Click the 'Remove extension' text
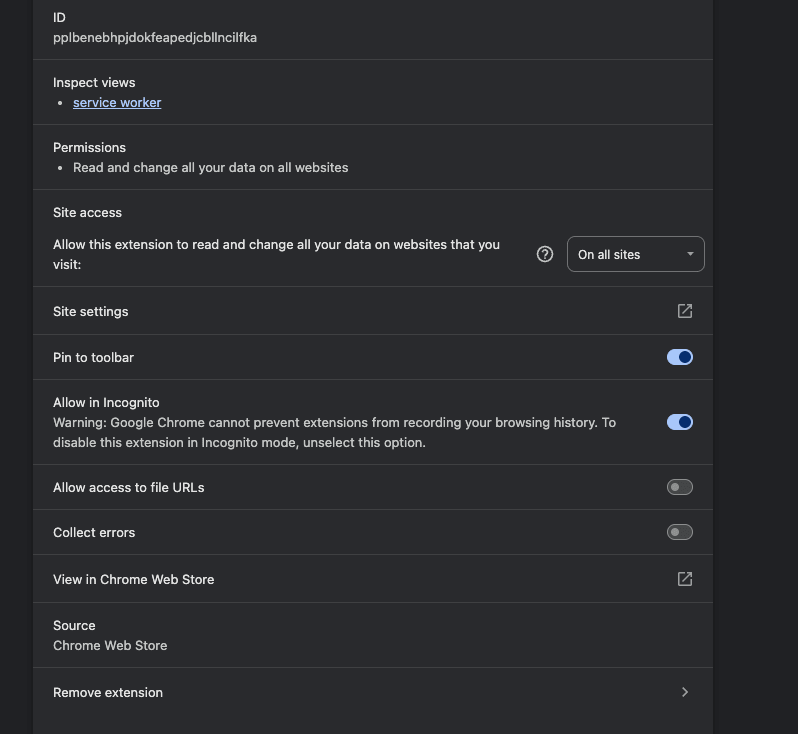Screen dimensions: 798x734 coord(108,692)
